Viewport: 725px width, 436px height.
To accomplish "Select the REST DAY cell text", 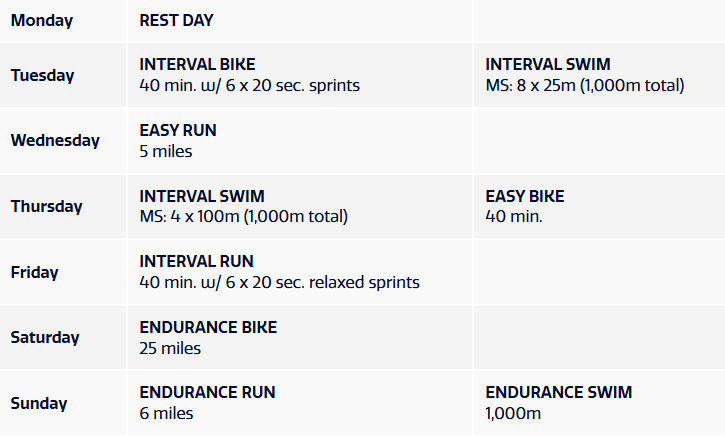I will coord(177,20).
